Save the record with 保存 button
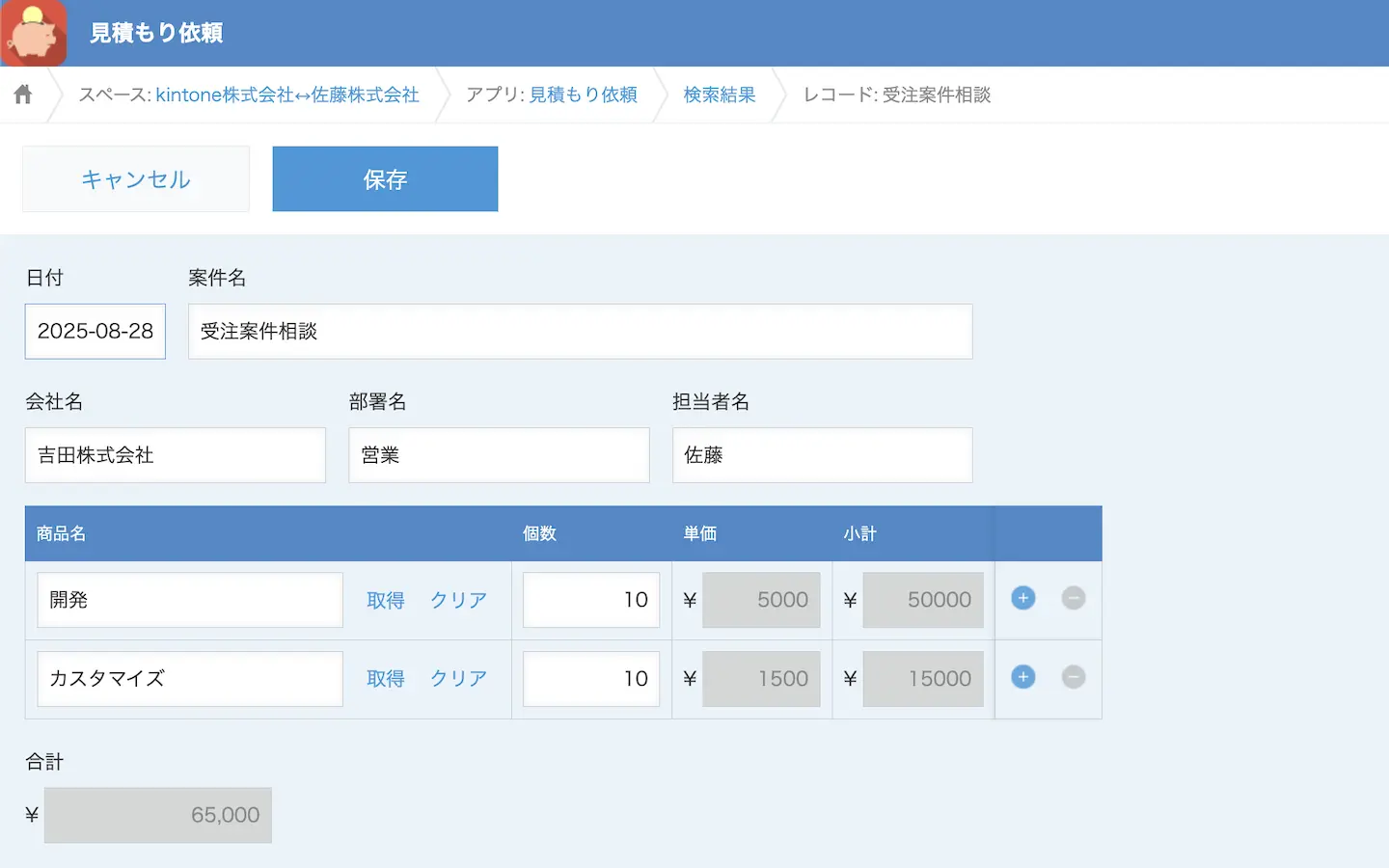The height and width of the screenshot is (868, 1389). [x=385, y=179]
